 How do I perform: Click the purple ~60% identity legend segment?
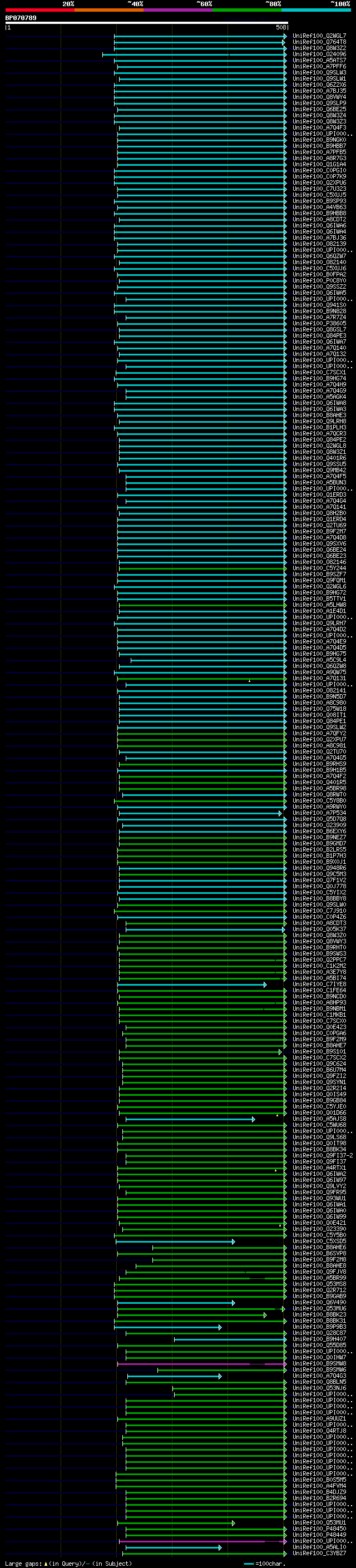coord(179,10)
